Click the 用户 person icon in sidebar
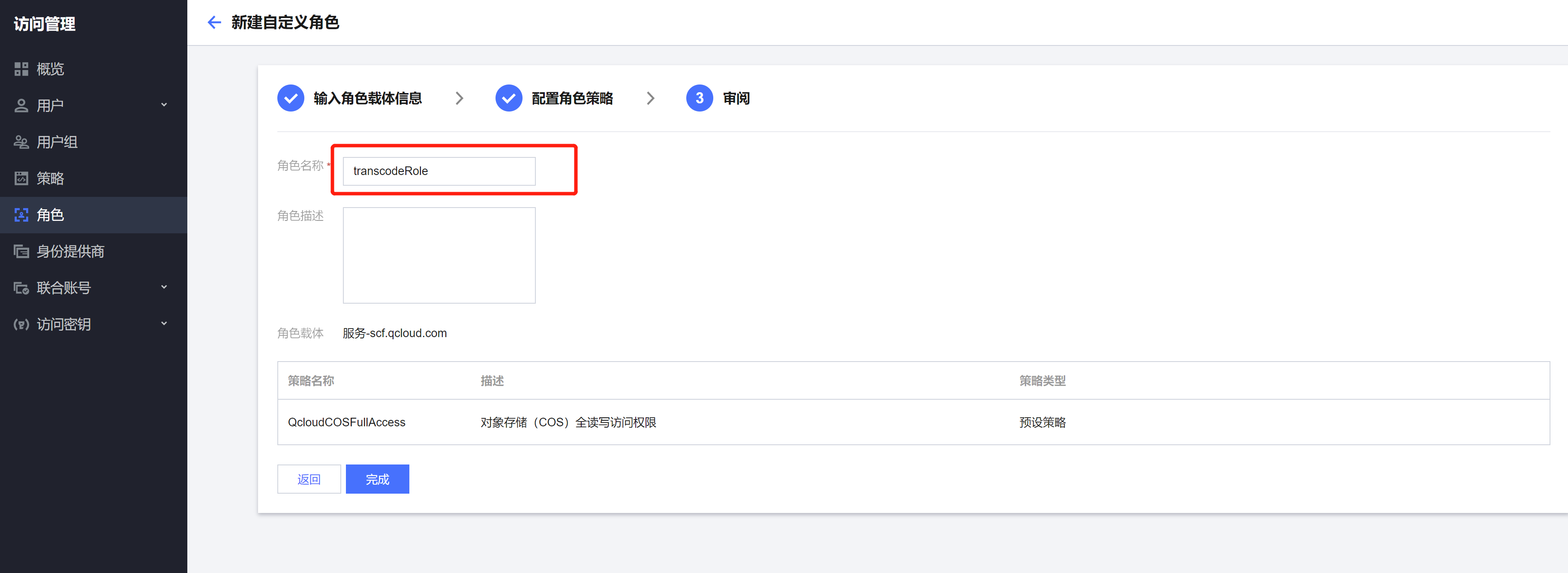 click(x=21, y=106)
